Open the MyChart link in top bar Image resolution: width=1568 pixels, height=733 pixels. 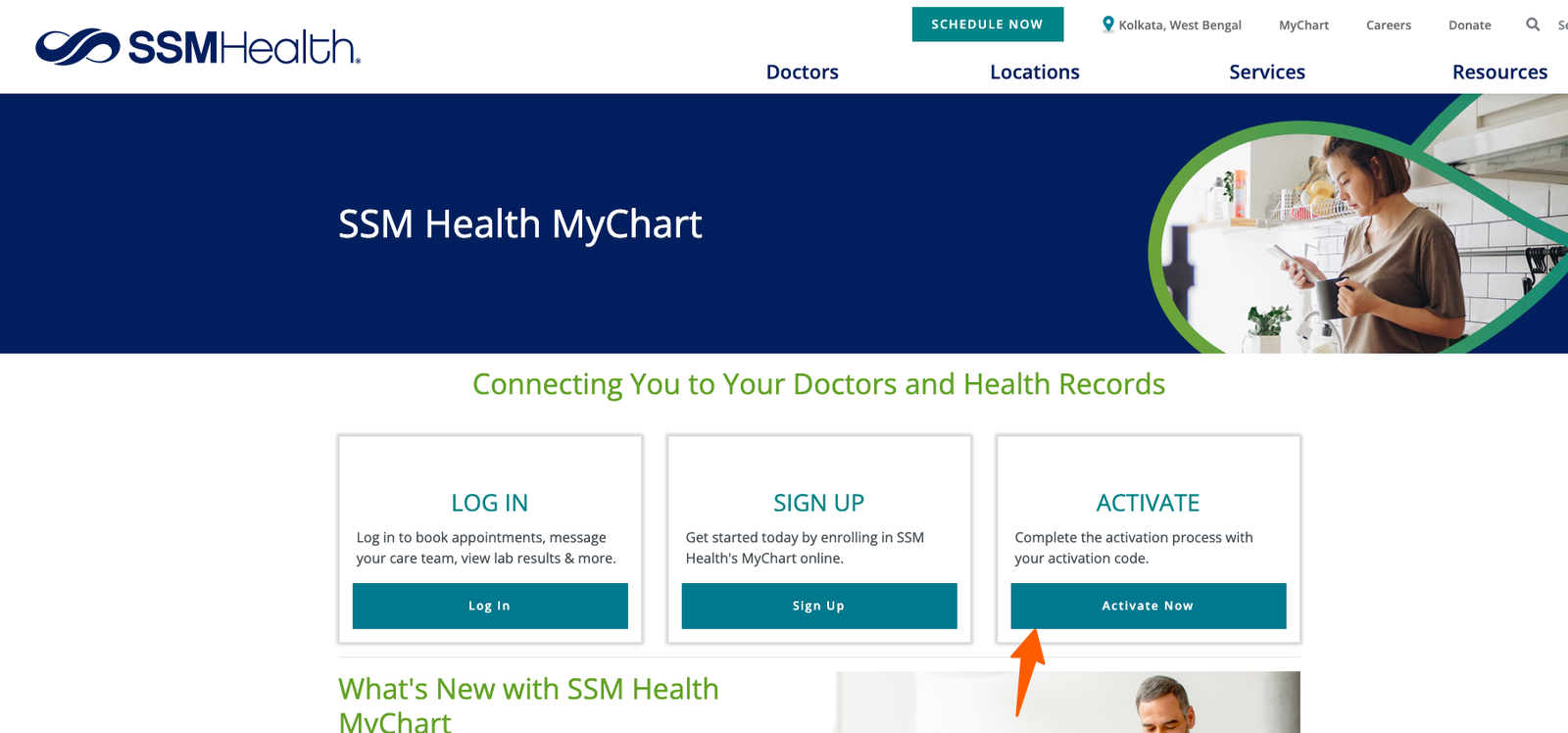(x=1303, y=25)
